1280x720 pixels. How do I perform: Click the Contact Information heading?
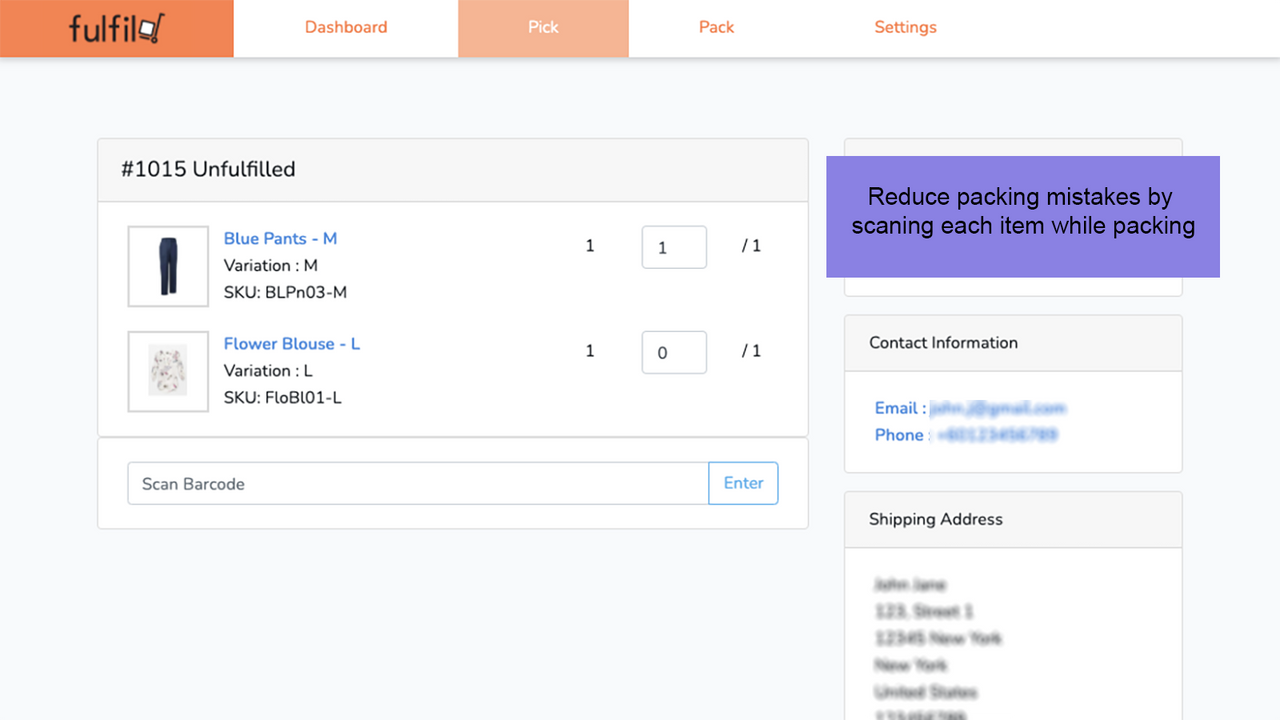click(943, 342)
